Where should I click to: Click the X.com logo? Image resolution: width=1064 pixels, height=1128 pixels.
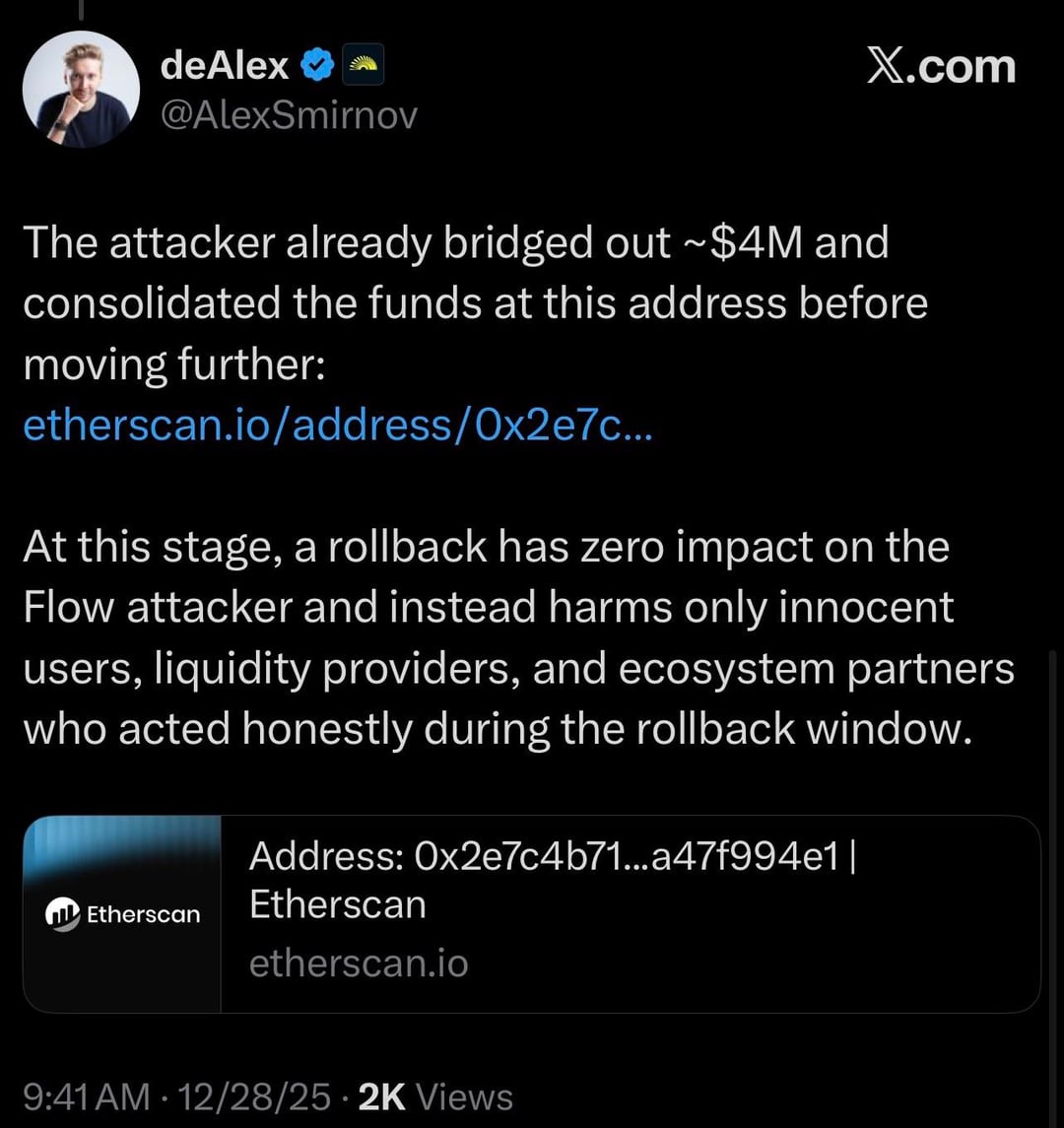tap(940, 66)
